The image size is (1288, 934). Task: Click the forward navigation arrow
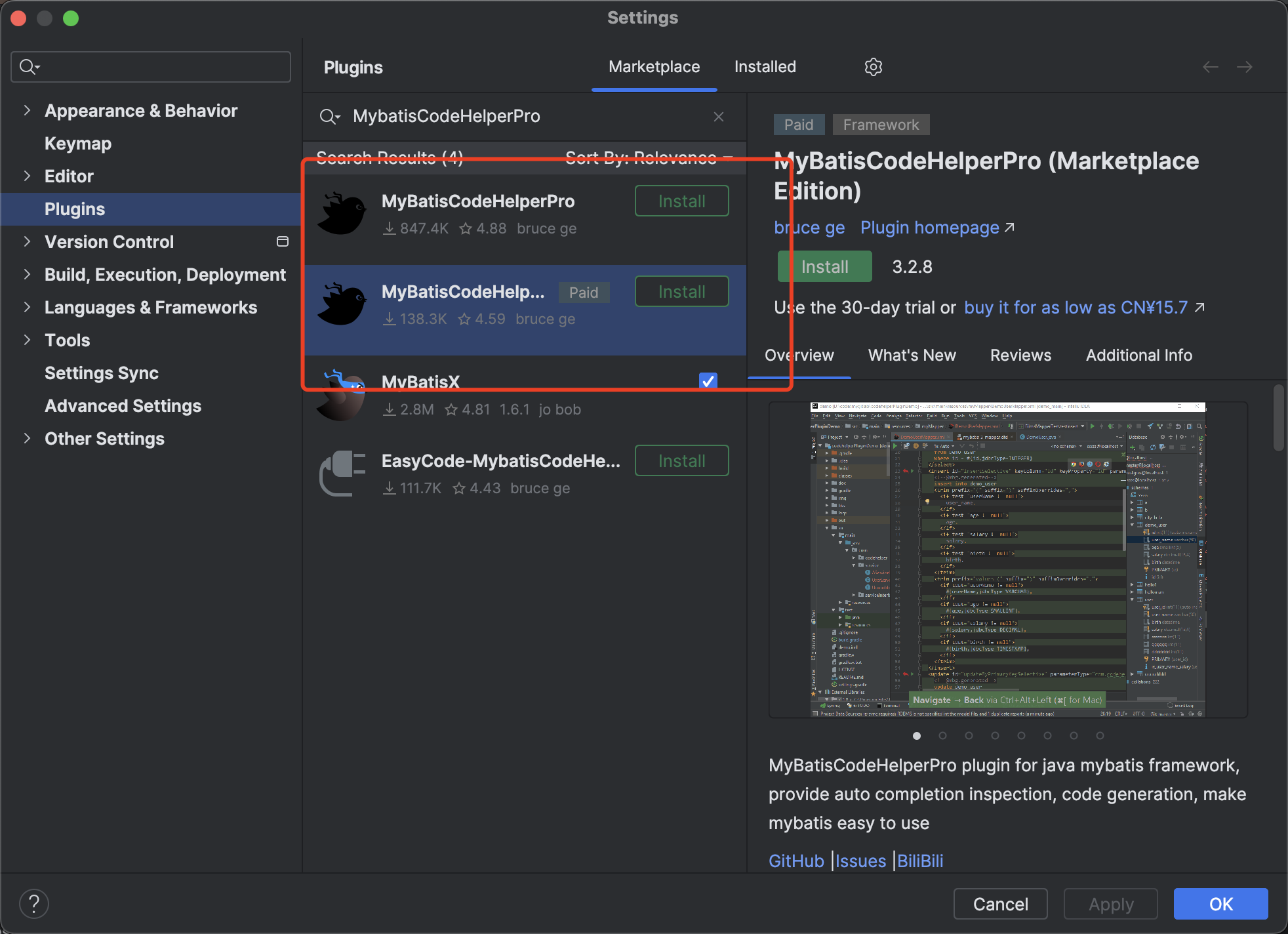tap(1245, 67)
